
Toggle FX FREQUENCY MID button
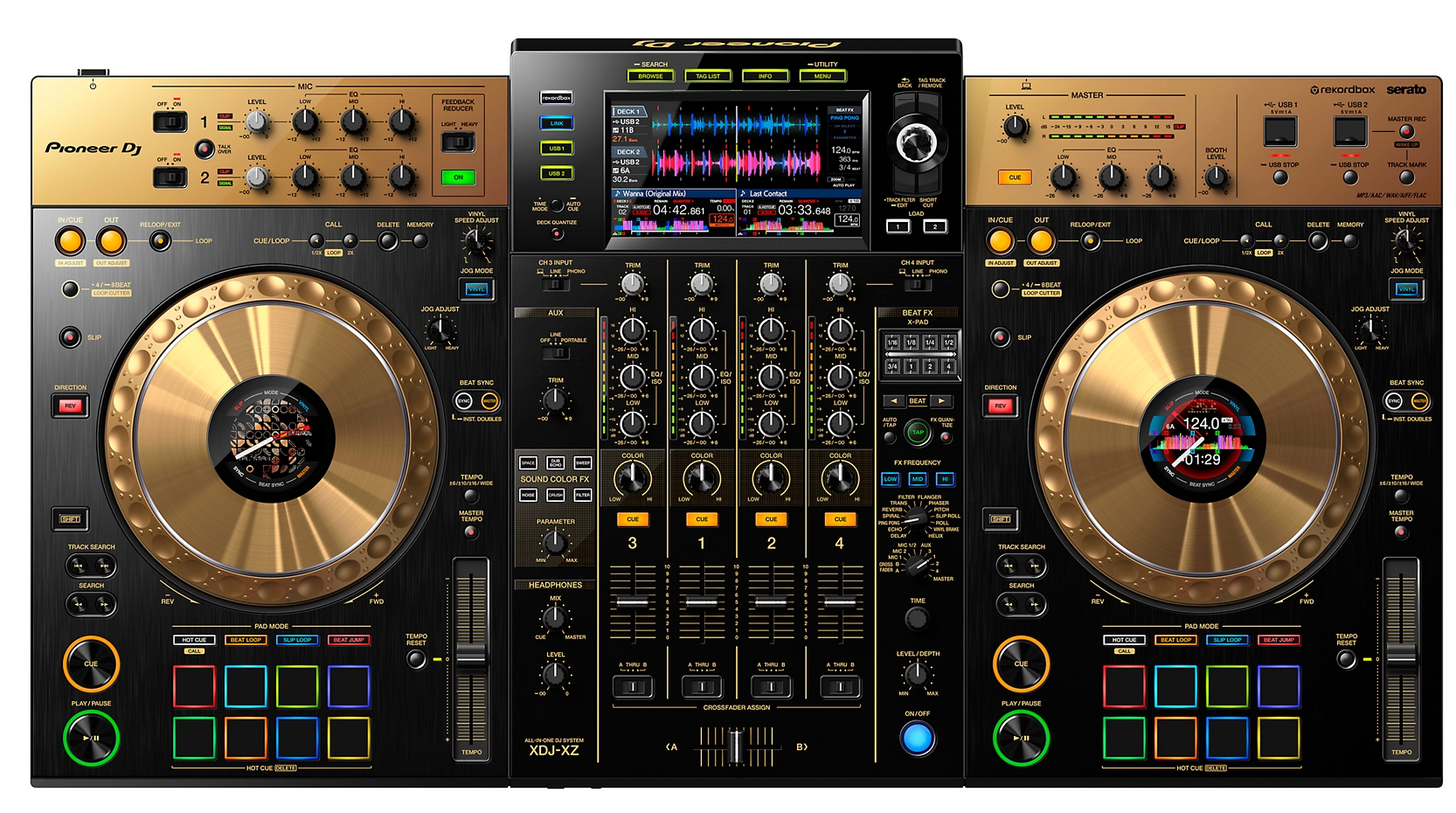click(917, 479)
